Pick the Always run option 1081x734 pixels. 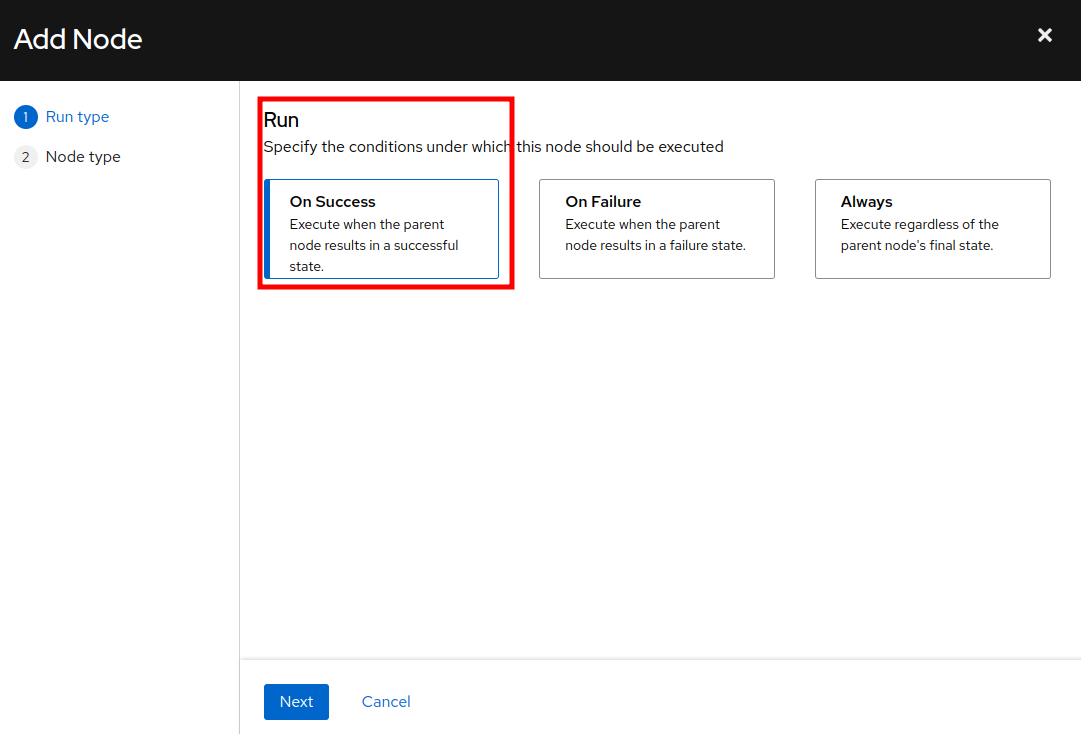pyautogui.click(x=932, y=229)
